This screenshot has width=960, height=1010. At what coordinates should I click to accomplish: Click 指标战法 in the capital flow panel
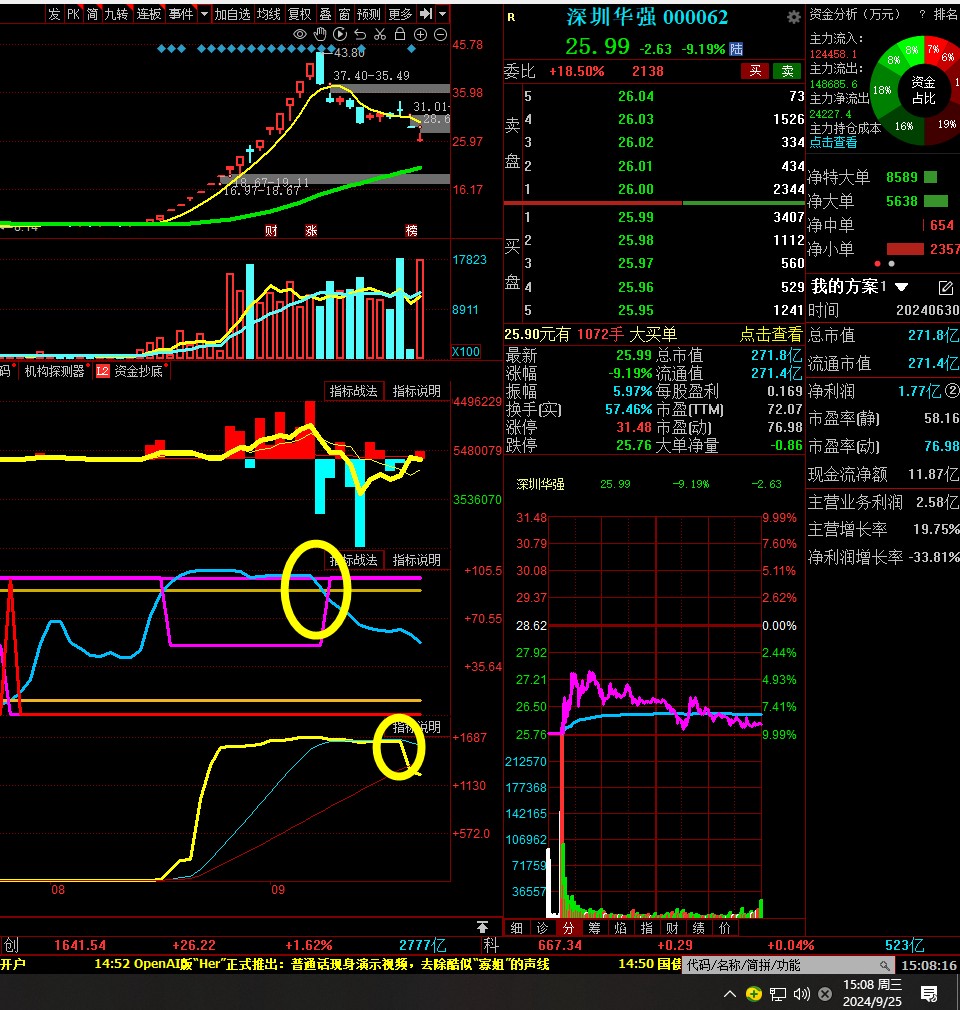[x=353, y=391]
